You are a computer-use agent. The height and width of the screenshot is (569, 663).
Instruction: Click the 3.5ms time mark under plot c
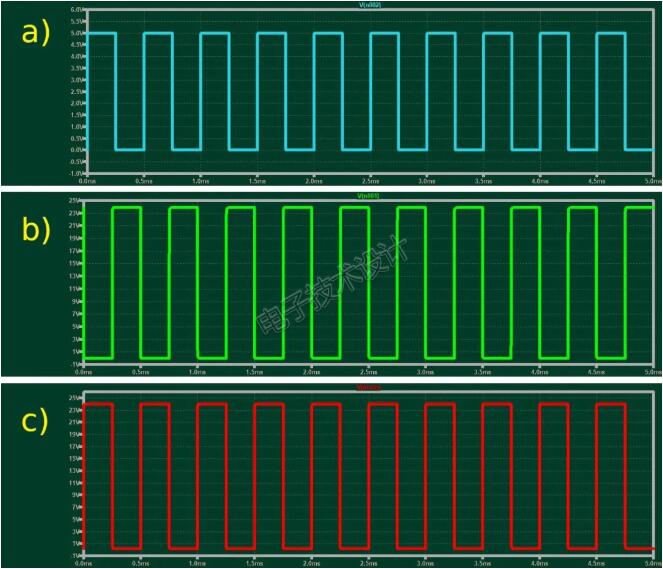click(483, 563)
